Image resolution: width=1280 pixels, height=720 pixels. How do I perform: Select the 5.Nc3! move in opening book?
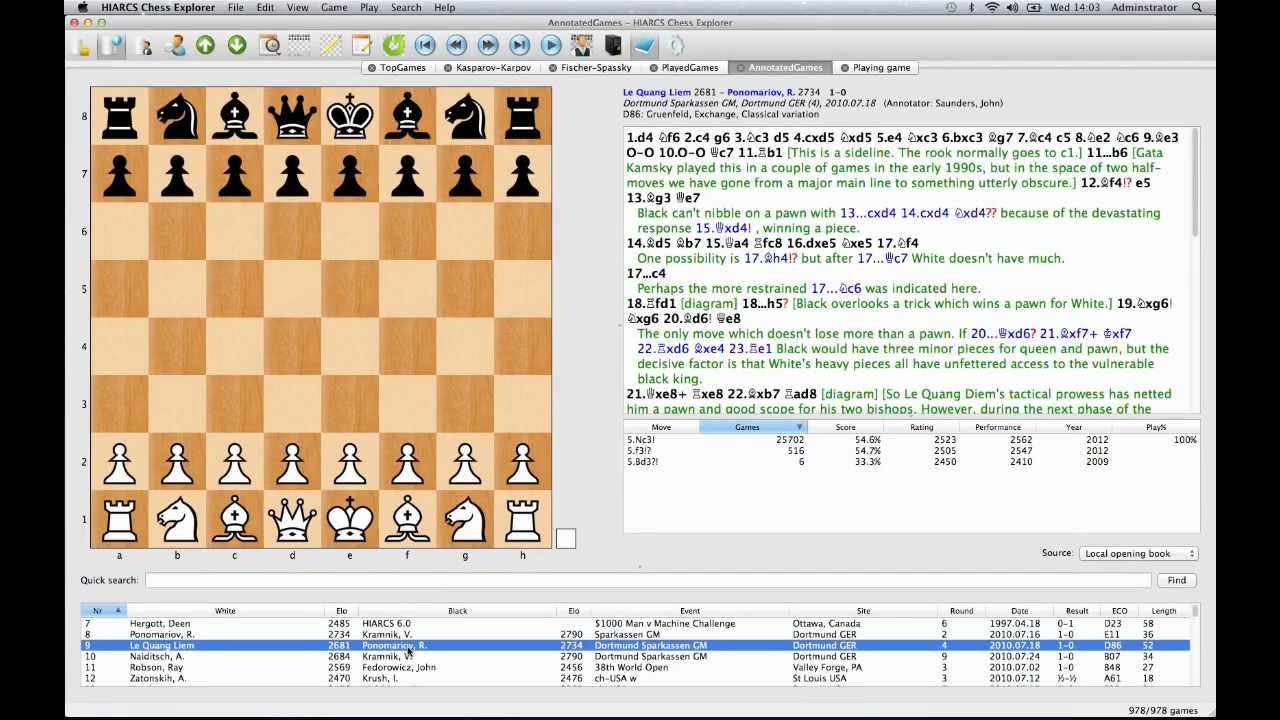911,440
